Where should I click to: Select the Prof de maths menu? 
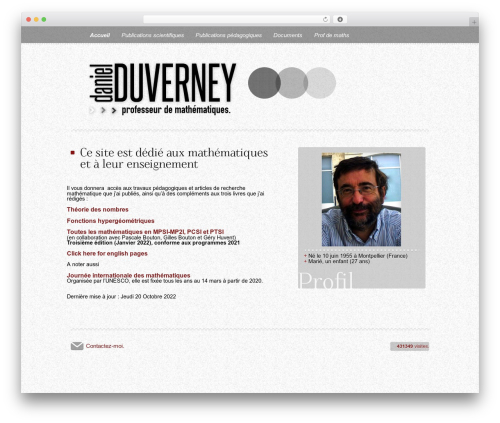[331, 35]
